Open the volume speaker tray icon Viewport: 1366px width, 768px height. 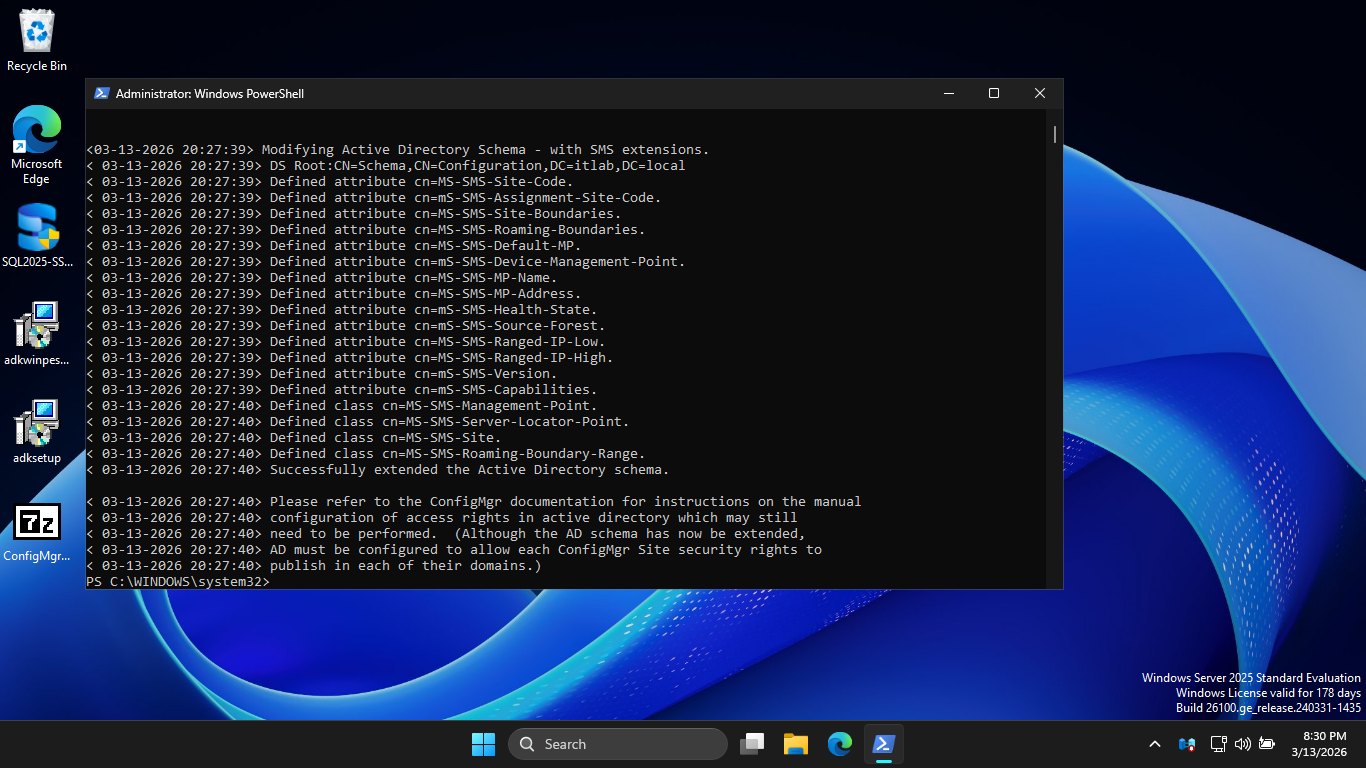pos(1243,744)
